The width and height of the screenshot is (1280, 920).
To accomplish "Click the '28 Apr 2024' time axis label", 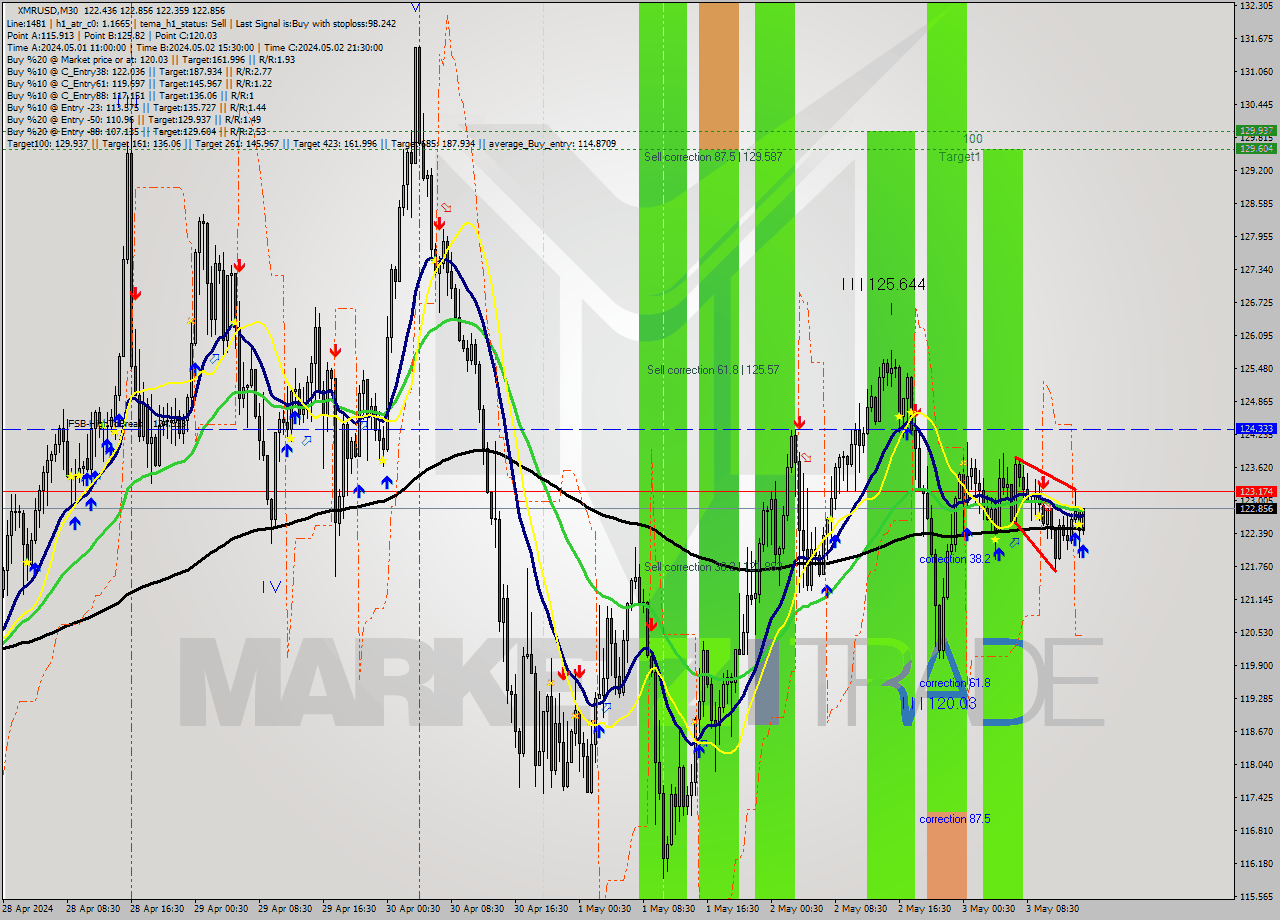I will click(x=29, y=909).
